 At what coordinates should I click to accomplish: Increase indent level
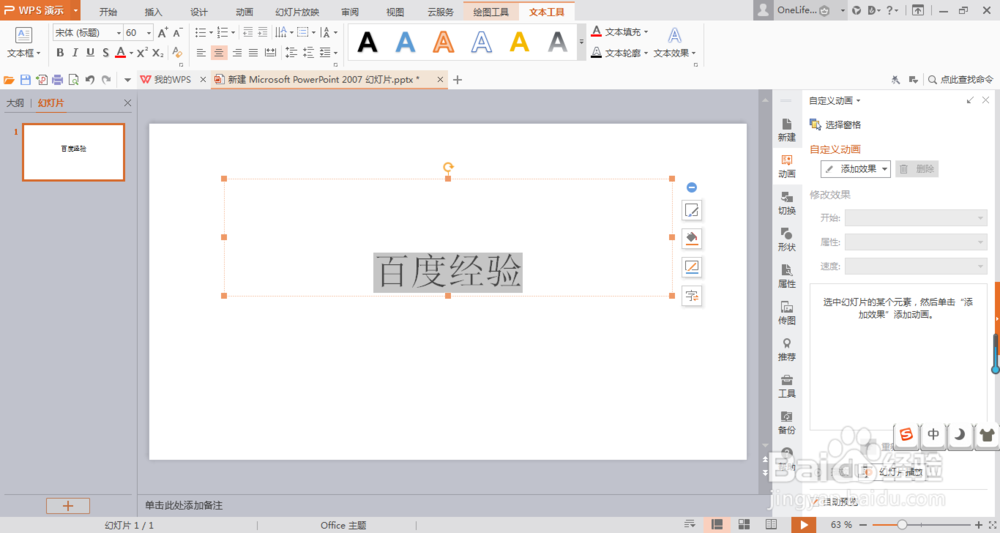click(x=263, y=33)
